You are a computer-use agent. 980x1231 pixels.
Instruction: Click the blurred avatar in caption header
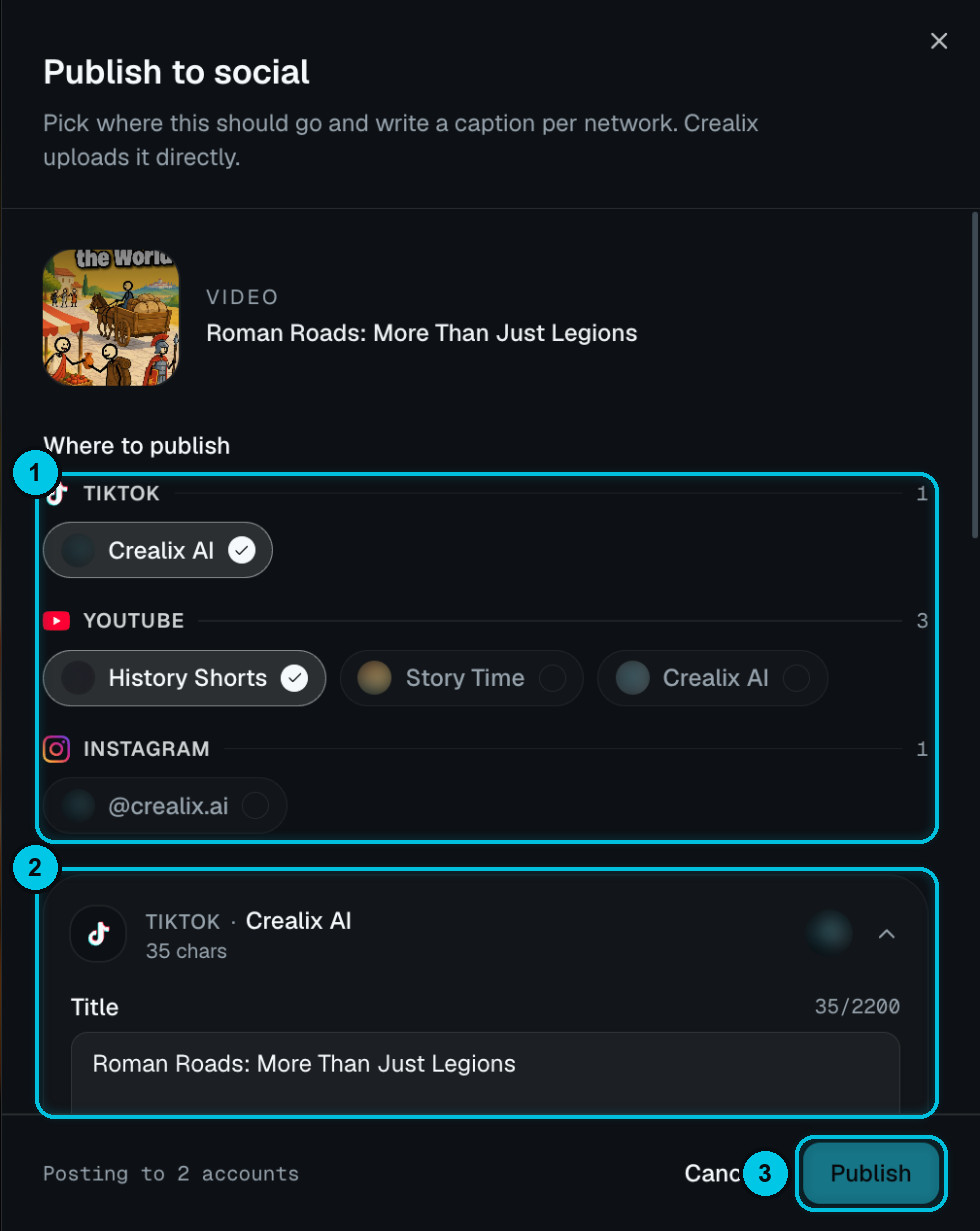click(x=830, y=932)
